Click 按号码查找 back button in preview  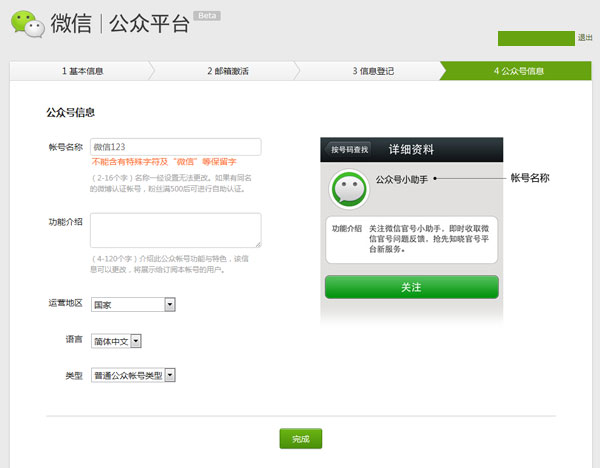(348, 149)
